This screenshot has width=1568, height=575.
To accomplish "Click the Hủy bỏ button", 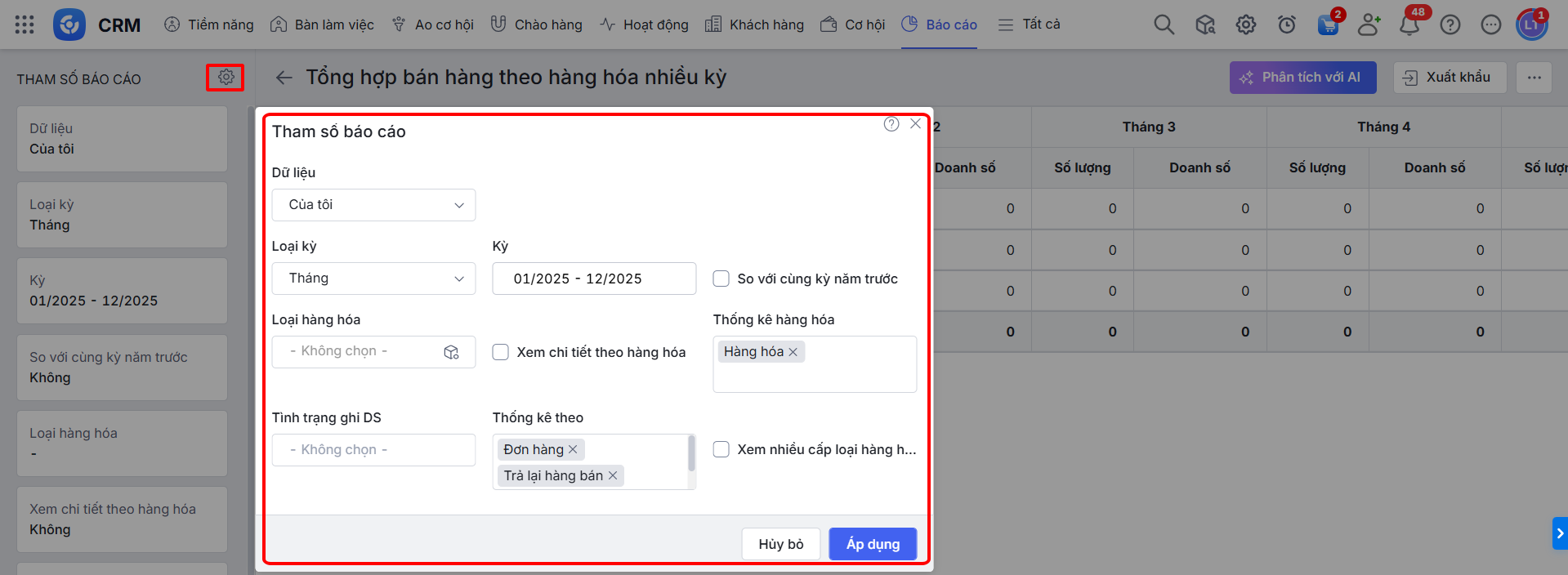I will [x=780, y=544].
